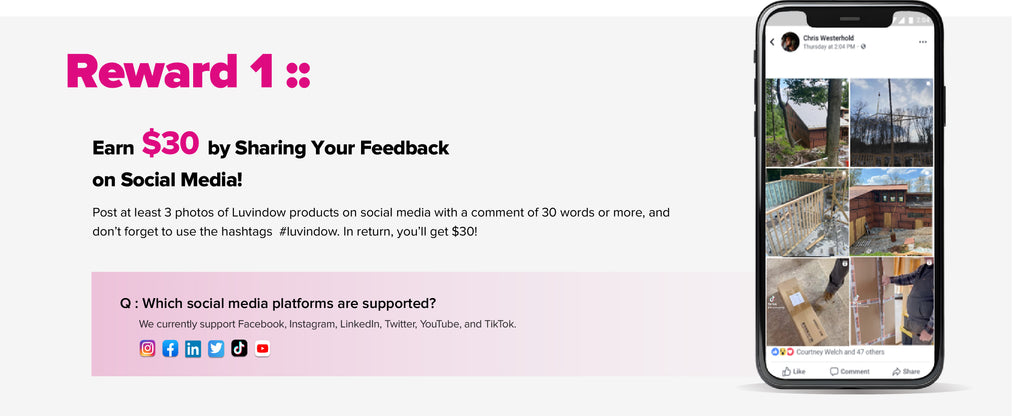Image resolution: width=1024 pixels, height=416 pixels.
Task: Click the Chris Westerhold name
Action: coord(828,38)
